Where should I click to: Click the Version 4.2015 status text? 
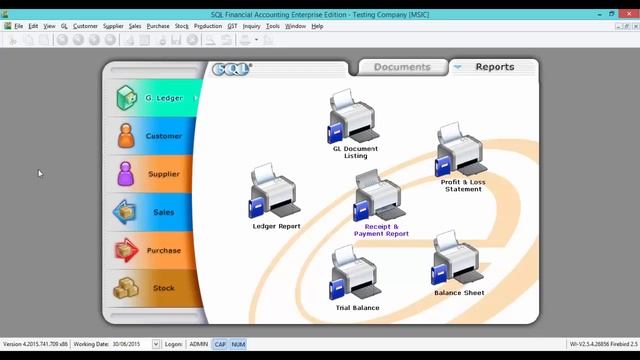[x=35, y=344]
